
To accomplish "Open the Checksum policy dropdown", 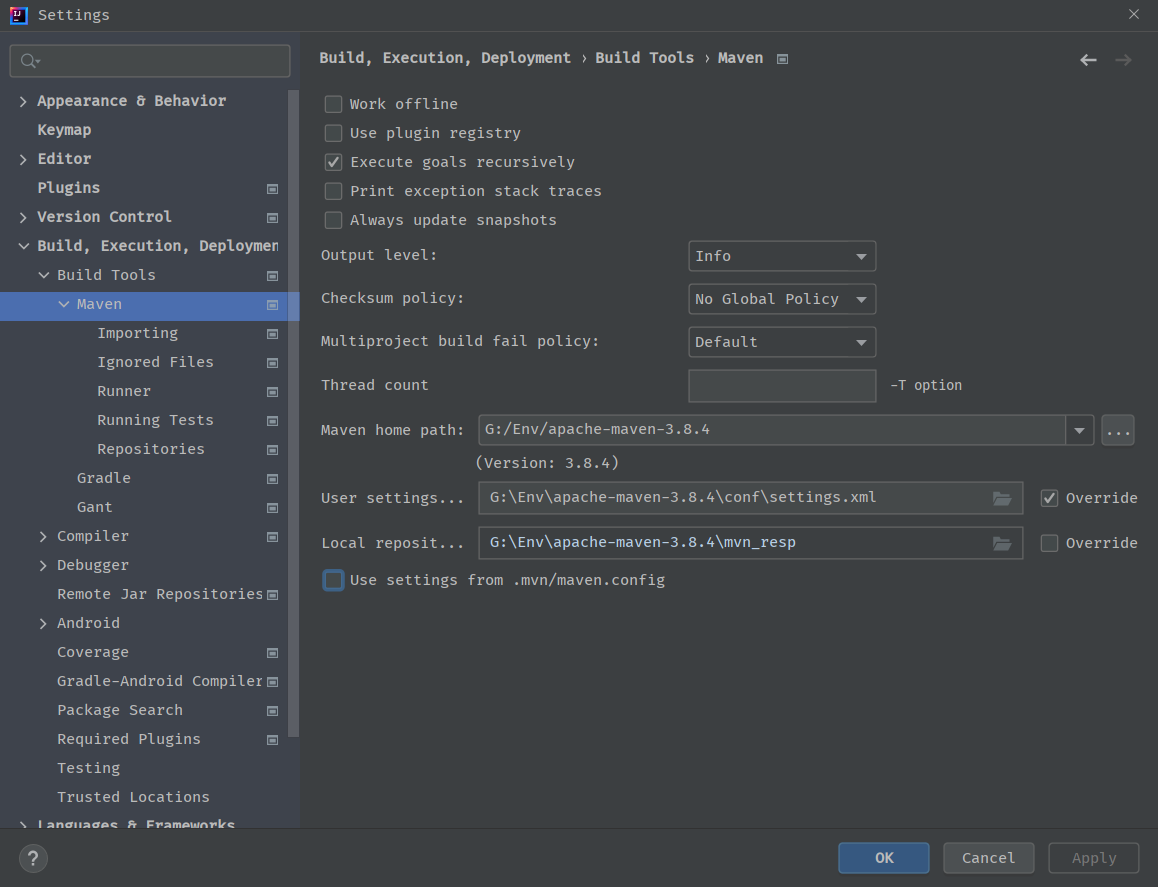I will [x=782, y=299].
